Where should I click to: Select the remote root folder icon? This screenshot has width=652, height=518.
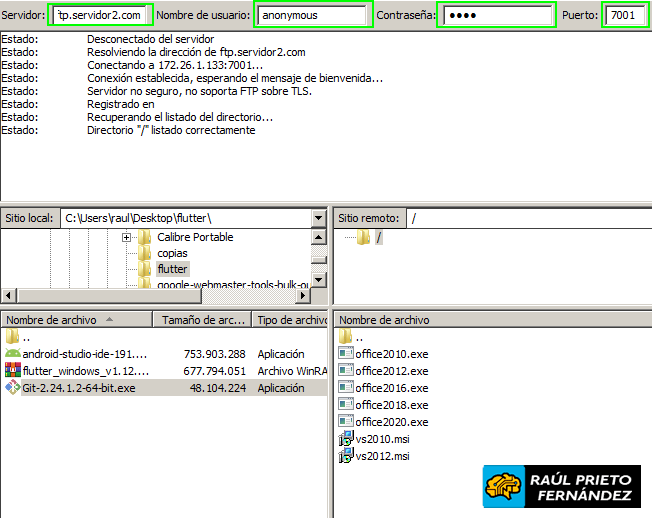tap(363, 237)
